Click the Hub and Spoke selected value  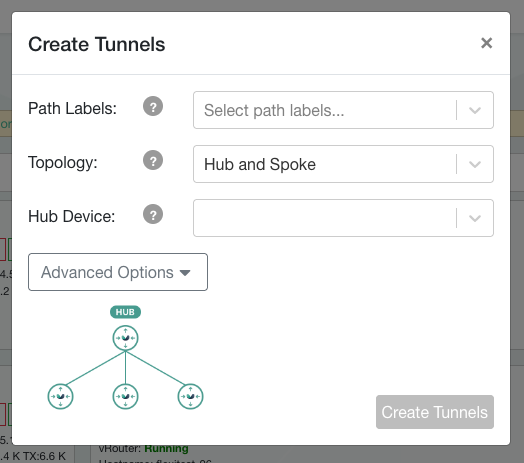pyautogui.click(x=260, y=164)
